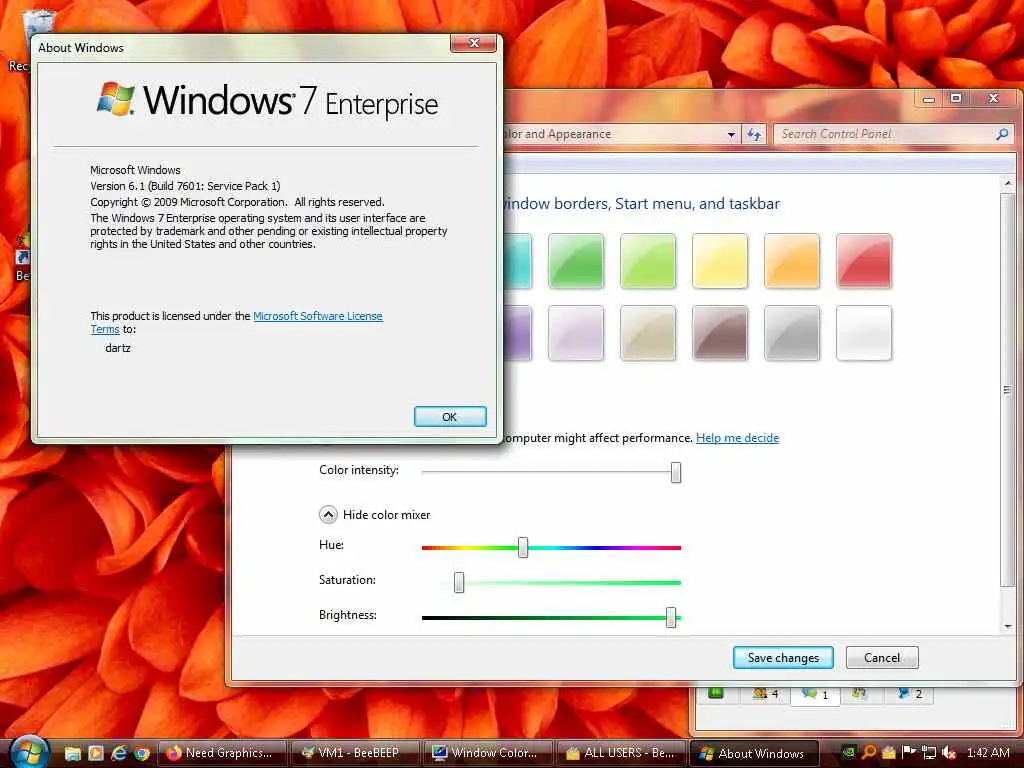Select About Windows taskbar button

pos(754,753)
